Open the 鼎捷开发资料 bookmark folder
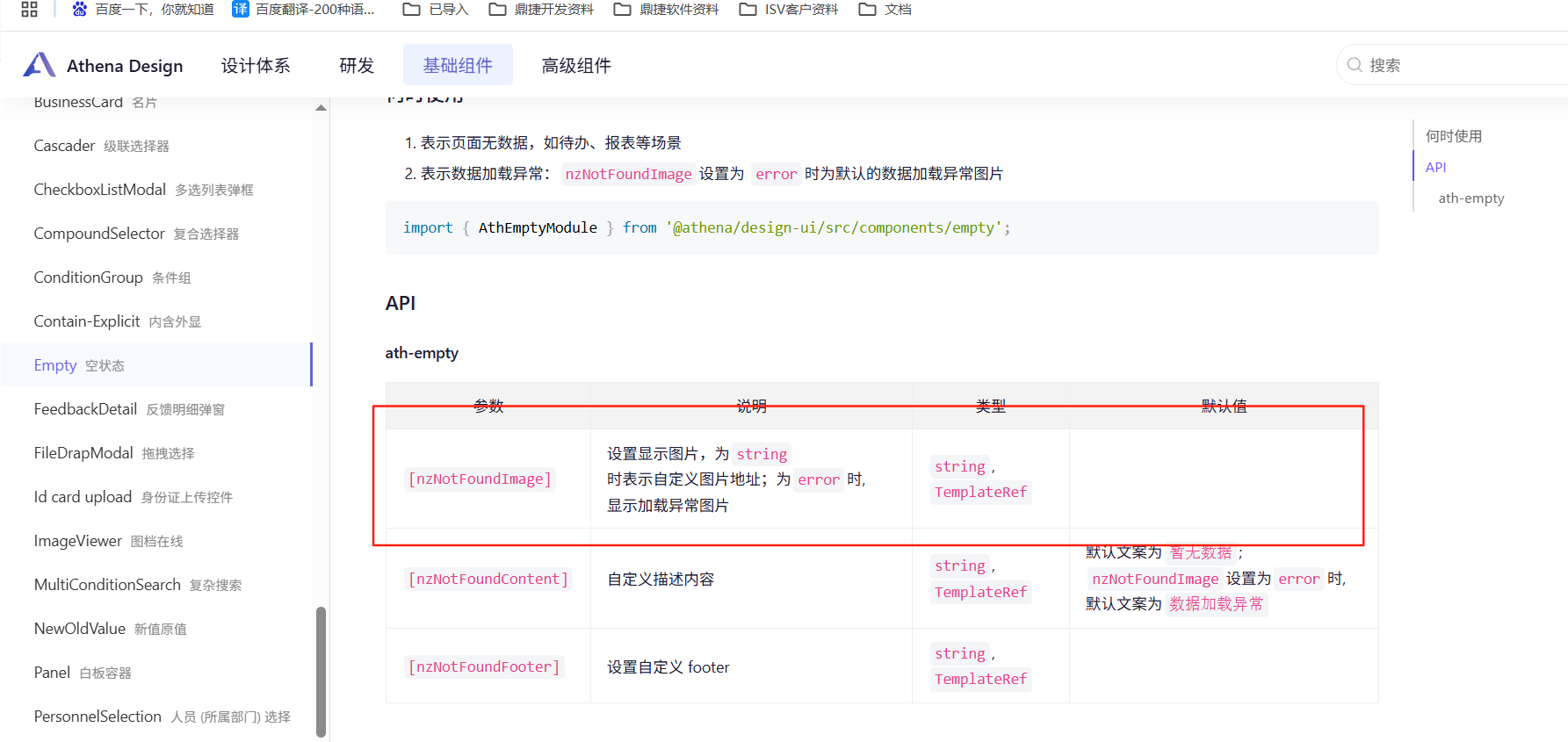Image resolution: width=1568 pixels, height=742 pixels. pos(540,10)
